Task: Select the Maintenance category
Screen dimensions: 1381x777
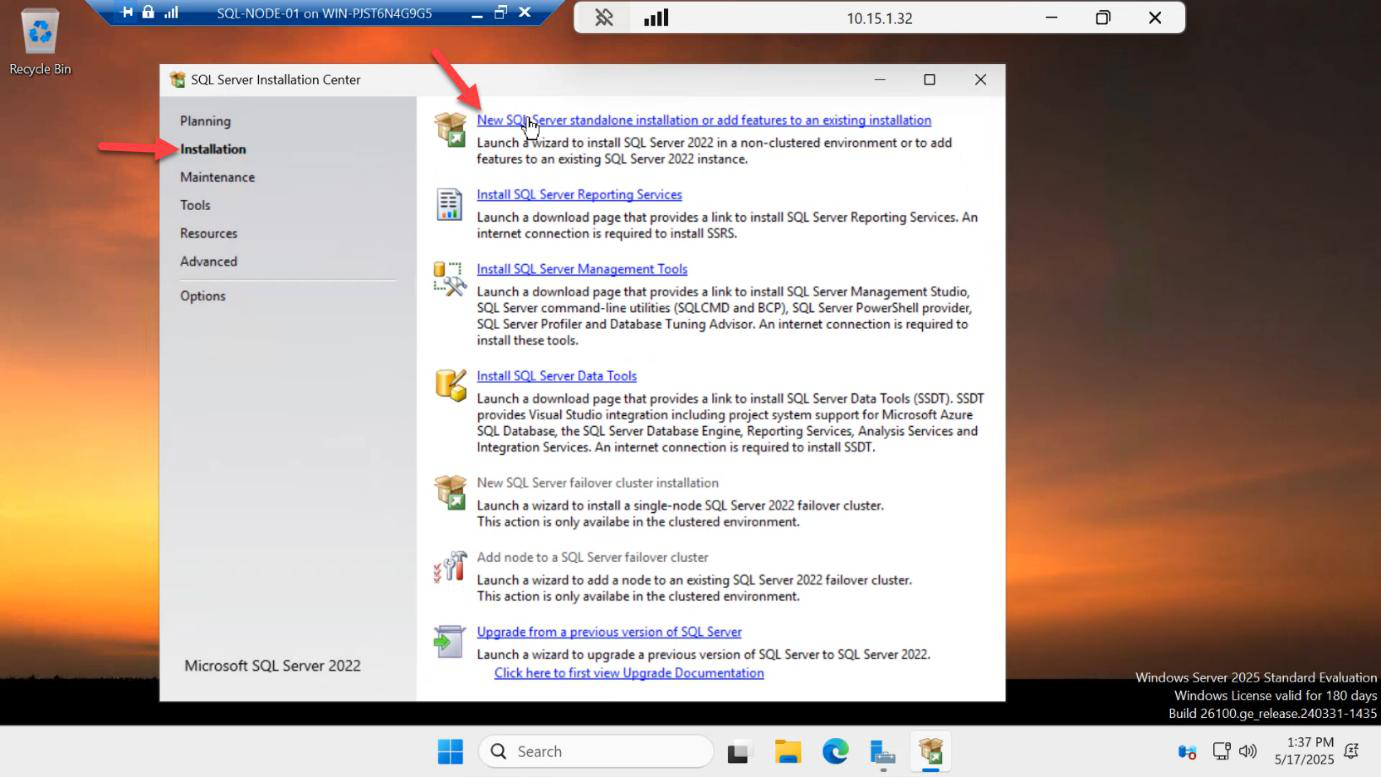Action: click(x=217, y=177)
